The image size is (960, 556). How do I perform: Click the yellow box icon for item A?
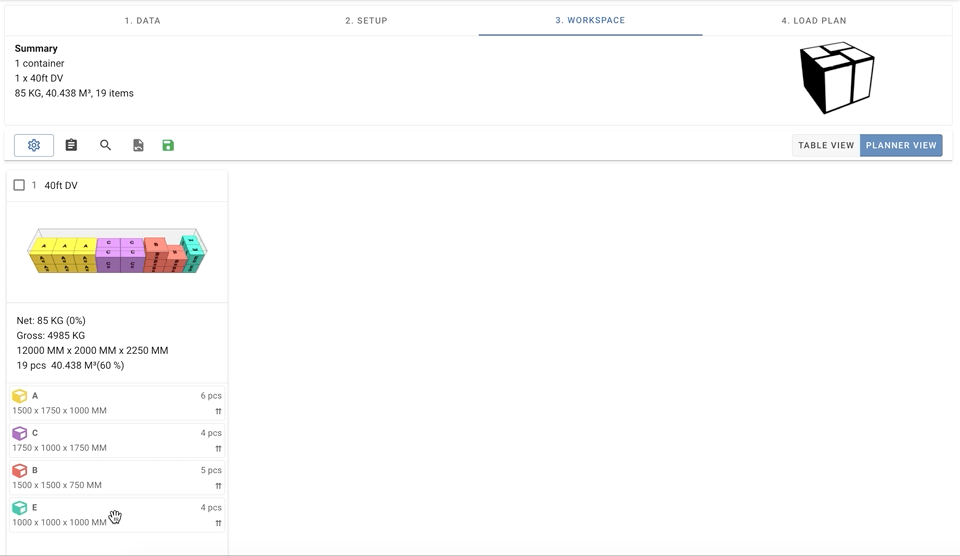(20, 396)
